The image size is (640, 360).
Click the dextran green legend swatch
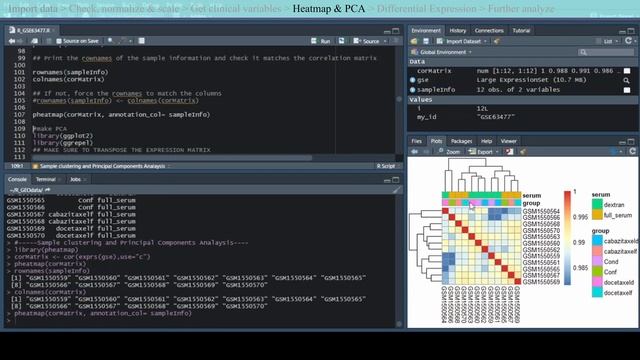click(x=597, y=204)
